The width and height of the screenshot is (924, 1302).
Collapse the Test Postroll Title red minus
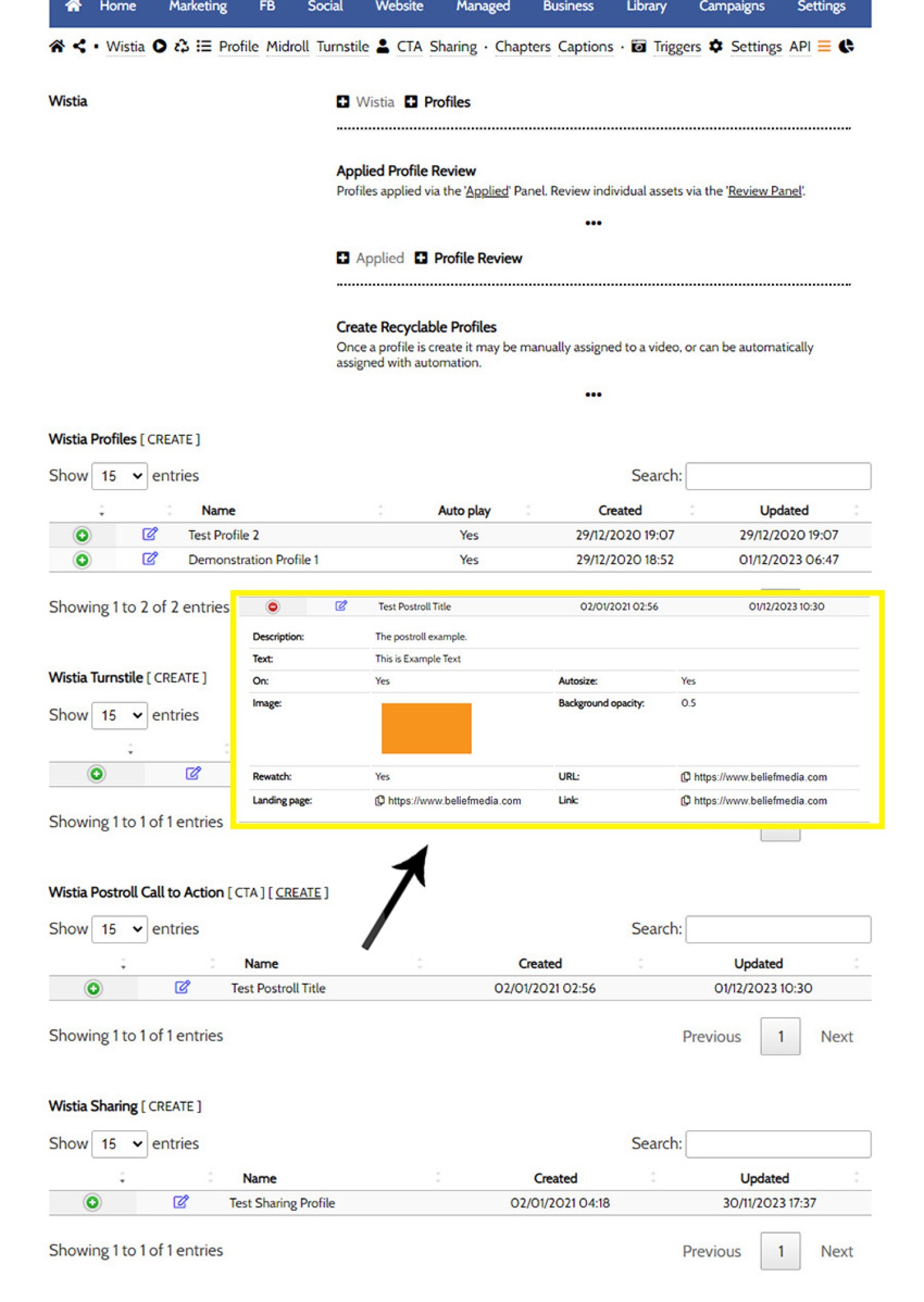point(273,607)
